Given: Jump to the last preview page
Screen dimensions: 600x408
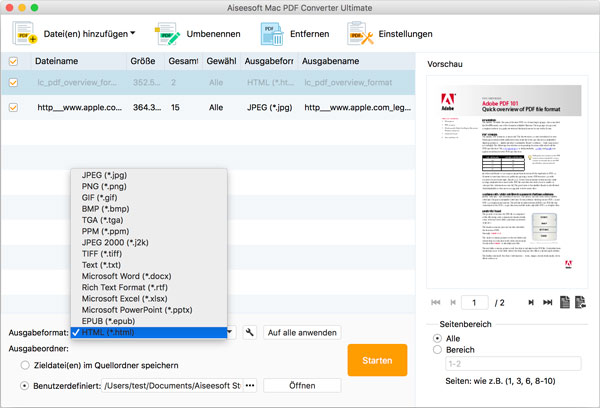Looking at the screenshot, I should pos(546,302).
